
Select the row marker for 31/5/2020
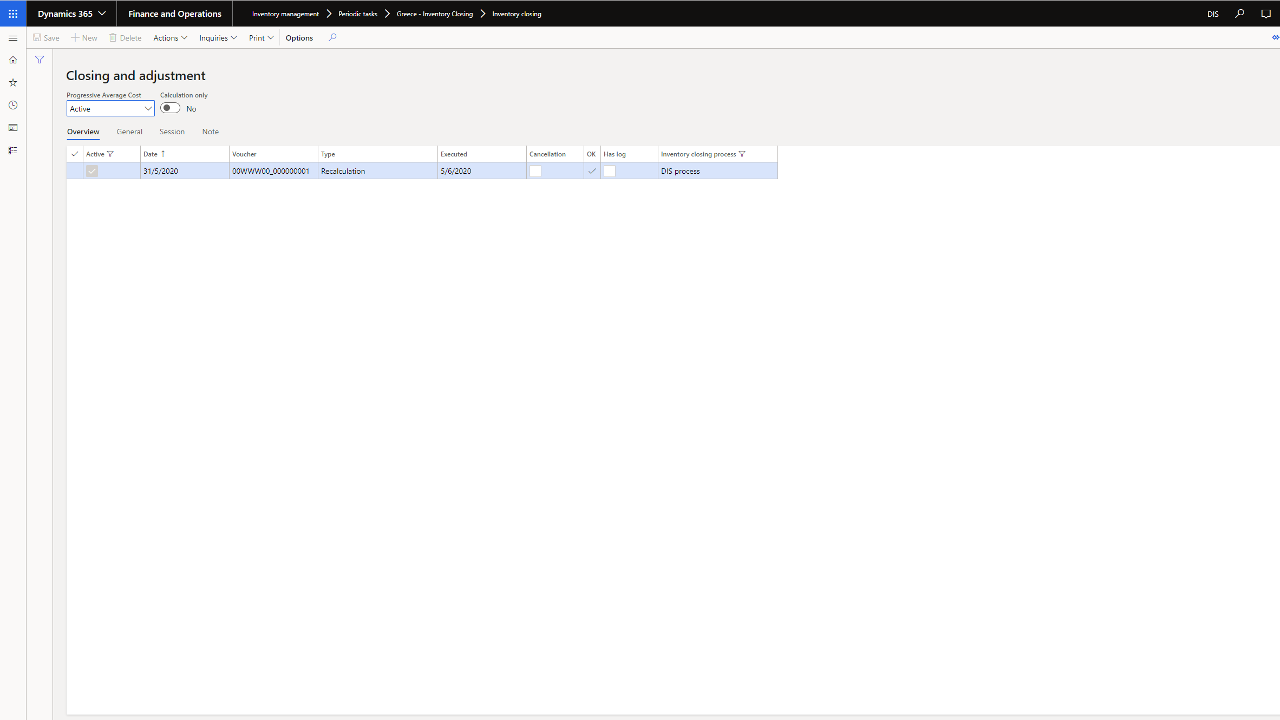pos(75,171)
